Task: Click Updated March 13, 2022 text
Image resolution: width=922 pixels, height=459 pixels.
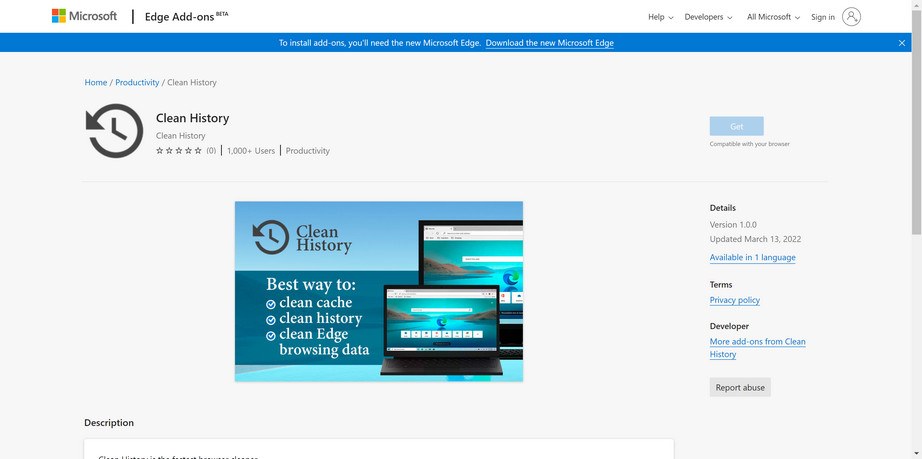Action: (x=755, y=239)
